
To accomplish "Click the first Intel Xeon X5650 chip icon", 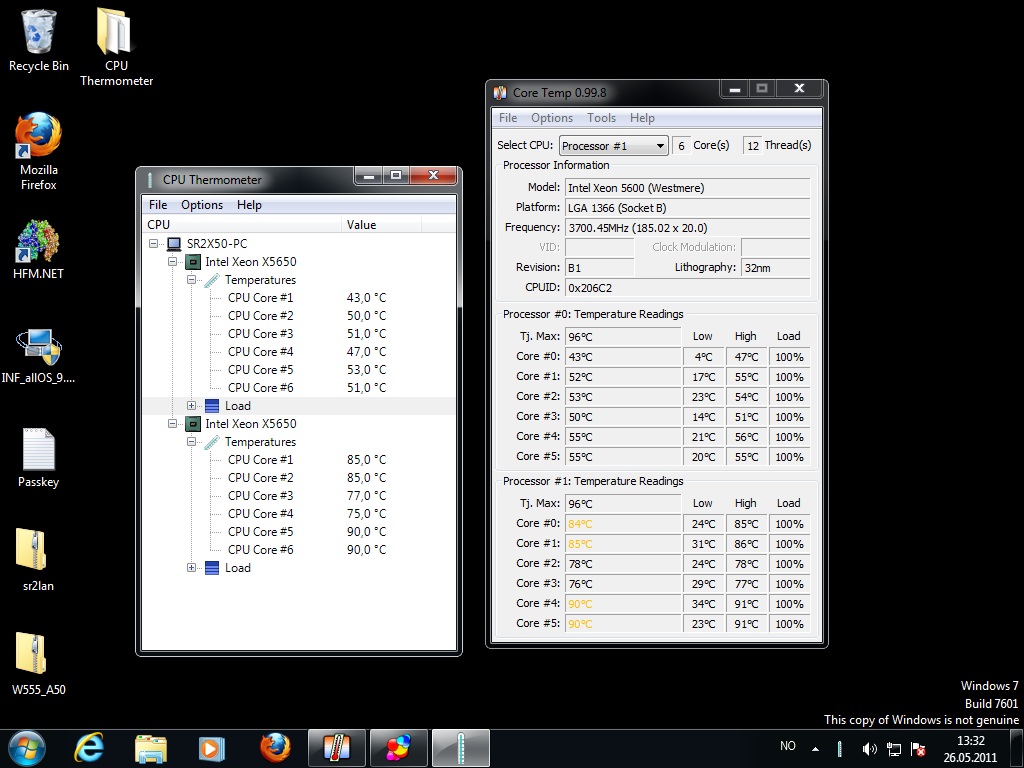I will point(193,262).
